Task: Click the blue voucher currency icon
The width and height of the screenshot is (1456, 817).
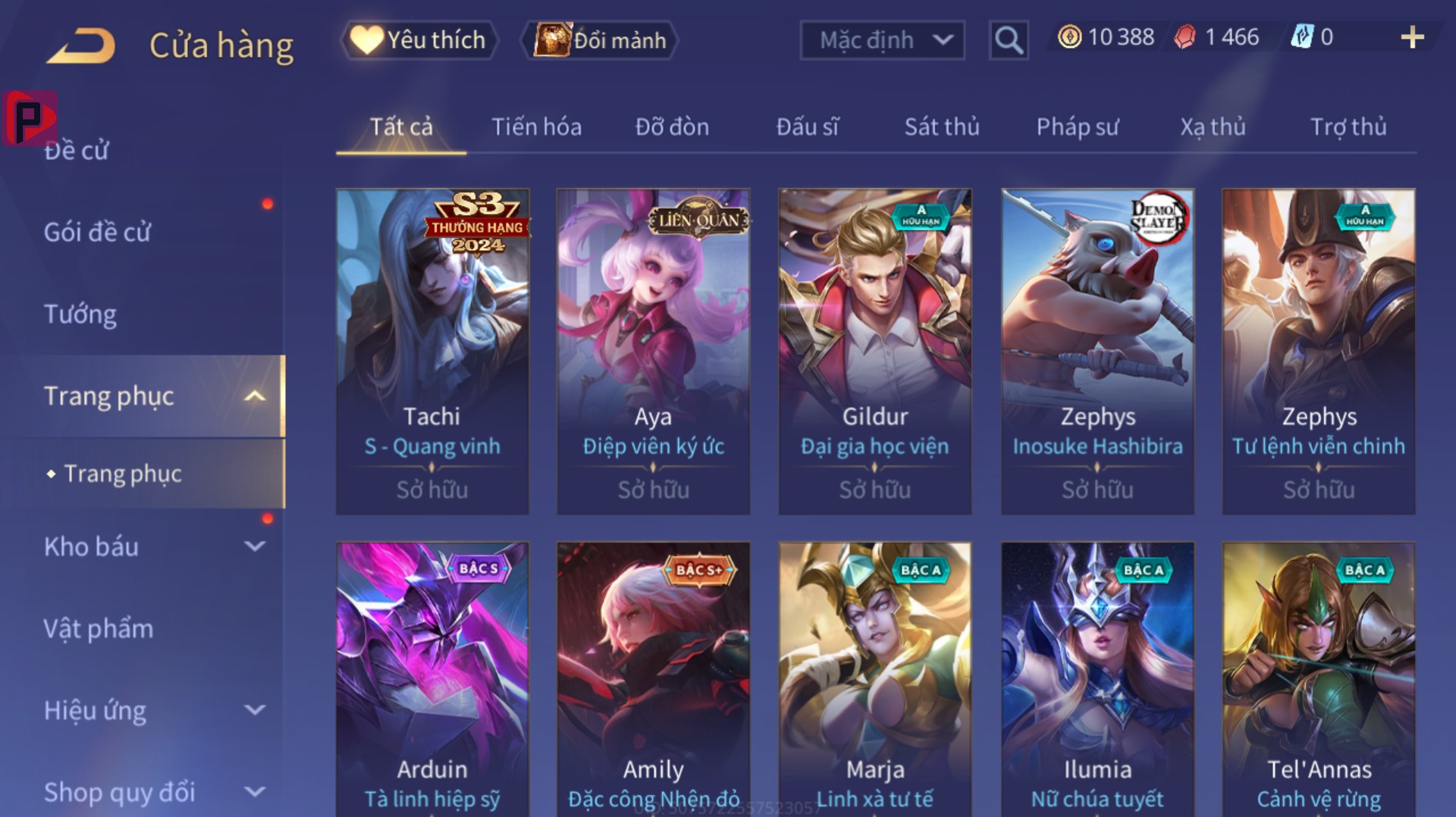Action: pyautogui.click(x=1302, y=36)
